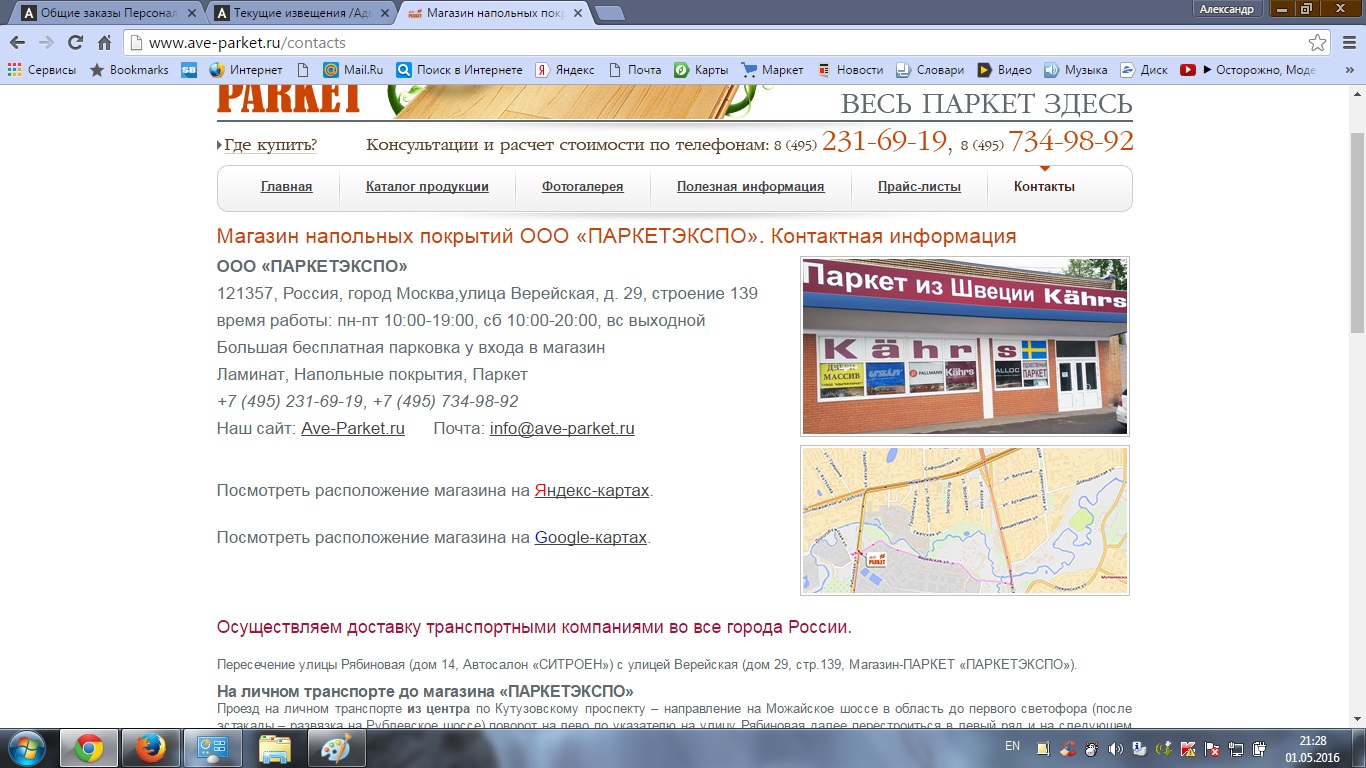The height and width of the screenshot is (768, 1366).
Task: Open the Google-картах link
Action: pyautogui.click(x=591, y=538)
